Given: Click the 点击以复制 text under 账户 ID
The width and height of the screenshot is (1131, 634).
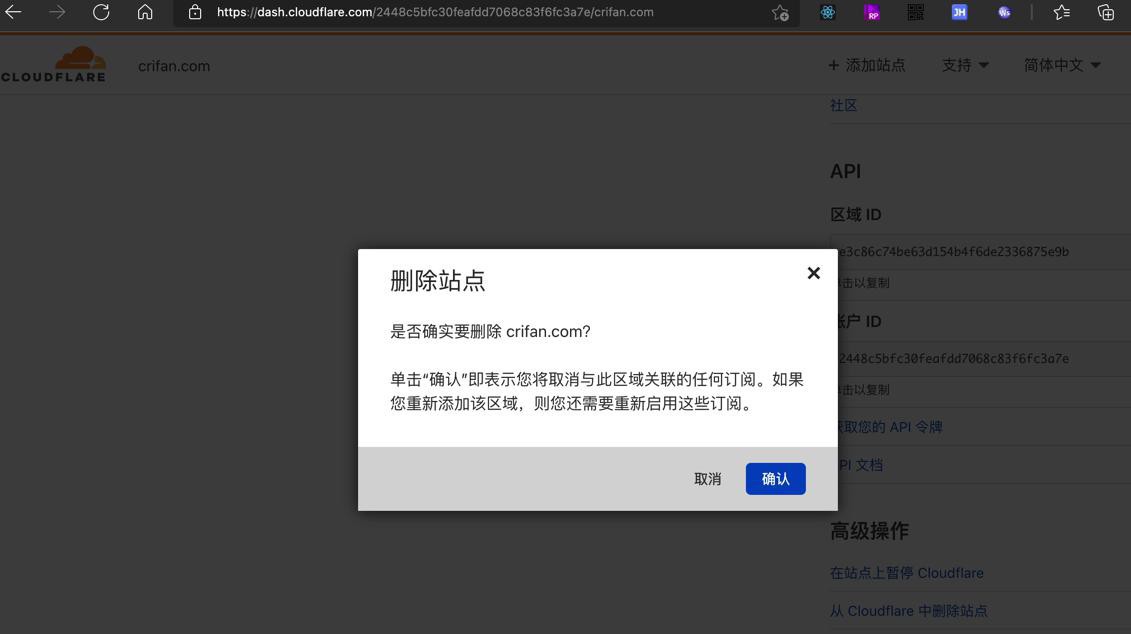Looking at the screenshot, I should click(x=863, y=389).
